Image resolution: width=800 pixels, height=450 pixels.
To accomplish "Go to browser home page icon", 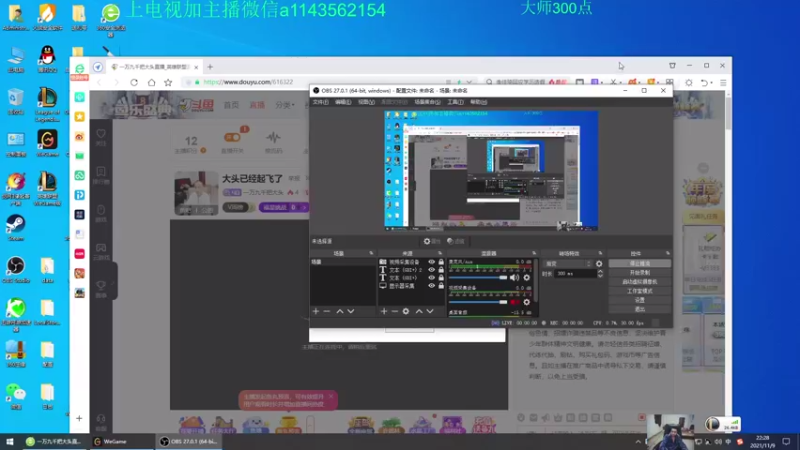I will [x=152, y=82].
